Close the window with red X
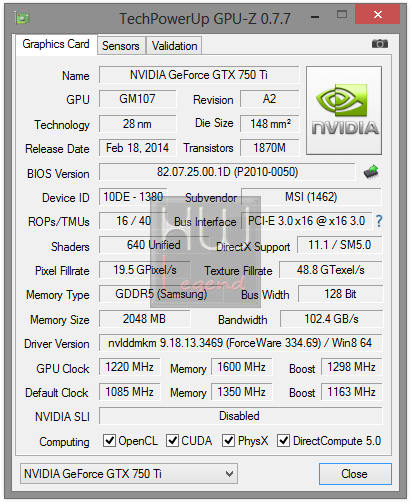 click(x=377, y=14)
